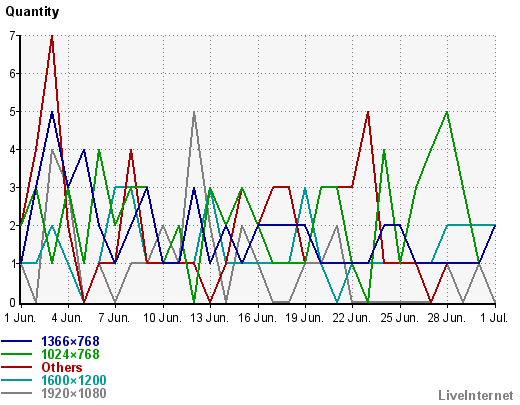The height and width of the screenshot is (405, 520).
Task: Click the 7 label on the Y axis
Action: click(12, 35)
